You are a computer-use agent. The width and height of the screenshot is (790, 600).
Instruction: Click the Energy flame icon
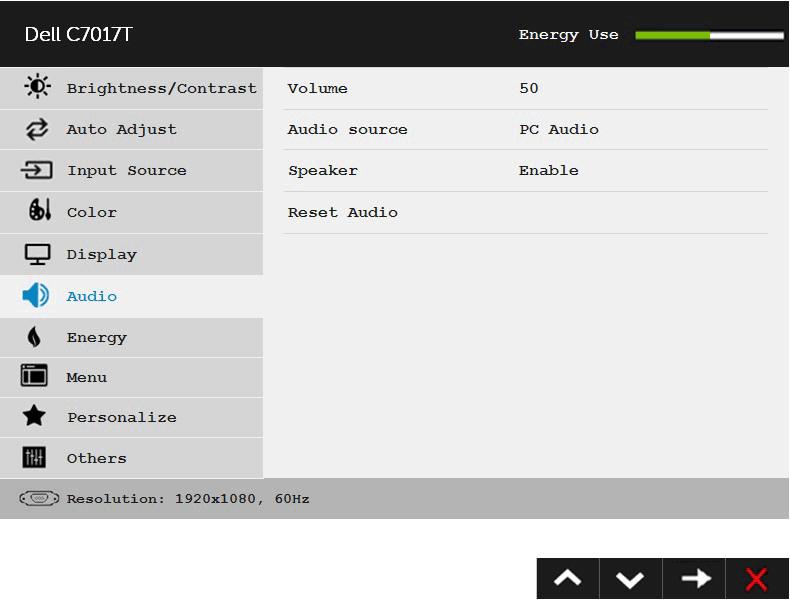(34, 337)
